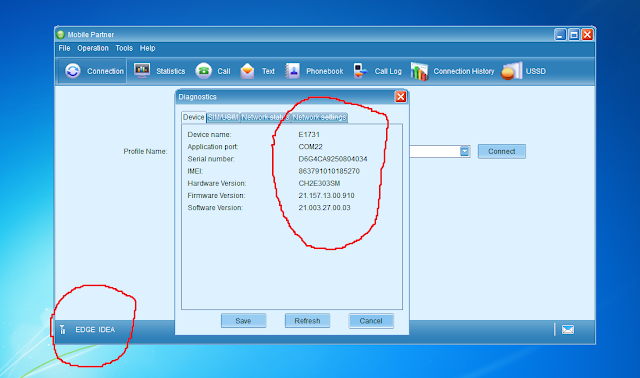Open the File menu
This screenshot has height=378, width=640.
tap(64, 48)
